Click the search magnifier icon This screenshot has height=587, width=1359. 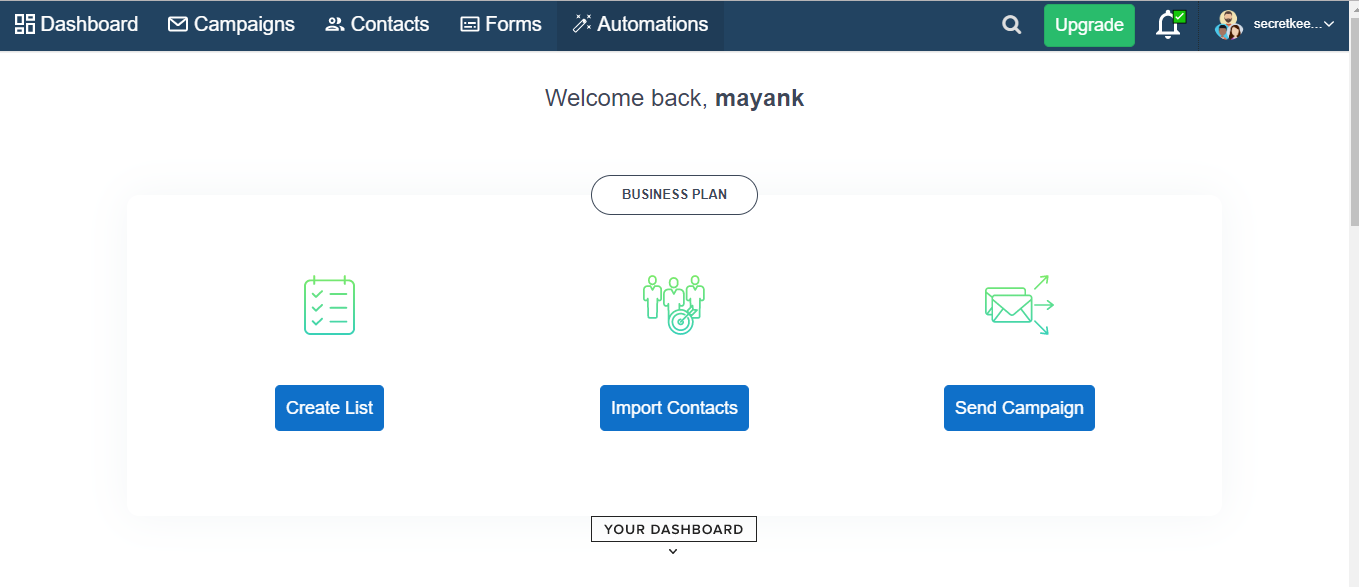point(1012,25)
